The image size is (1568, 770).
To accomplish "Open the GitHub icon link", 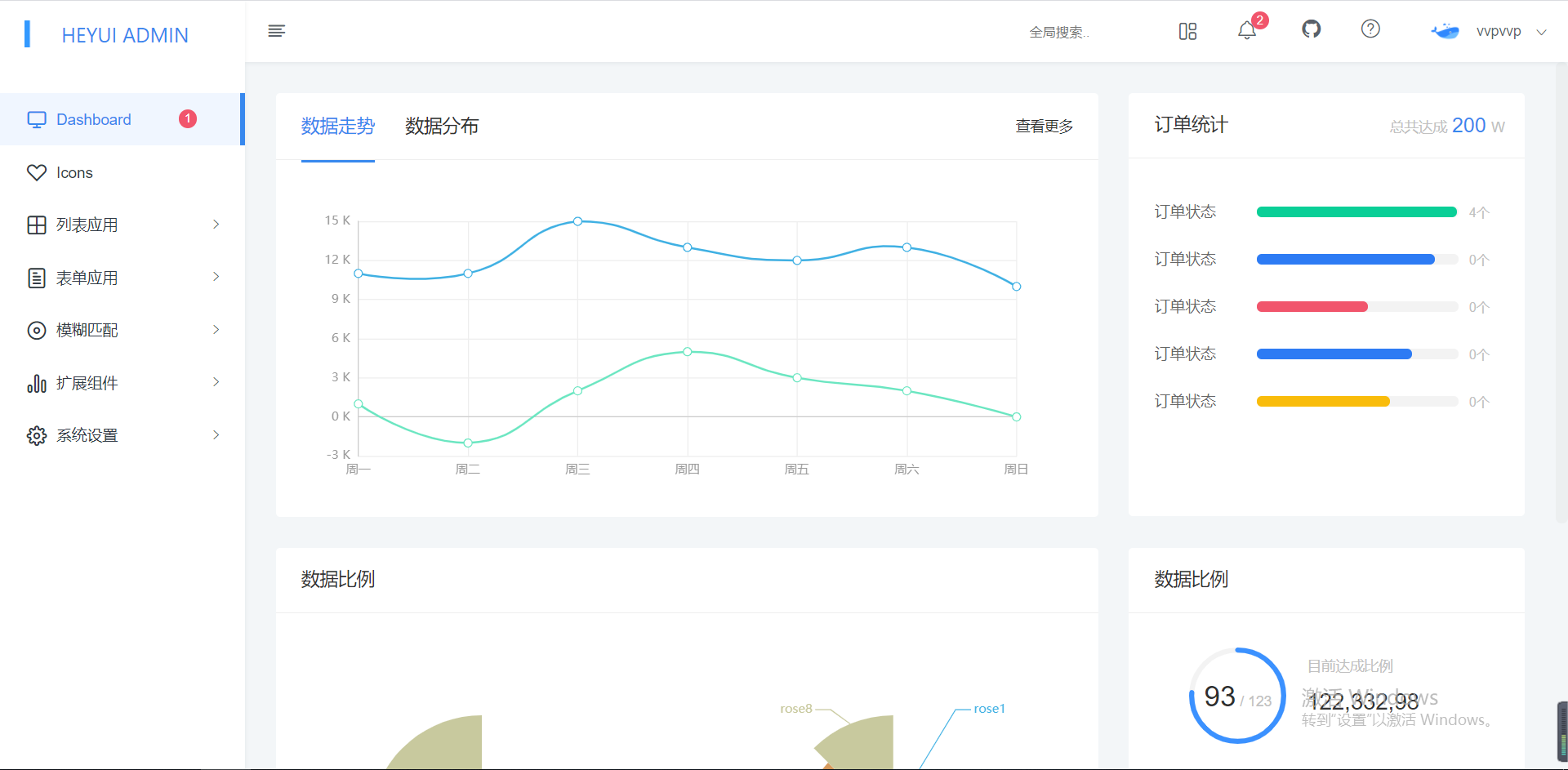I will click(x=1311, y=29).
